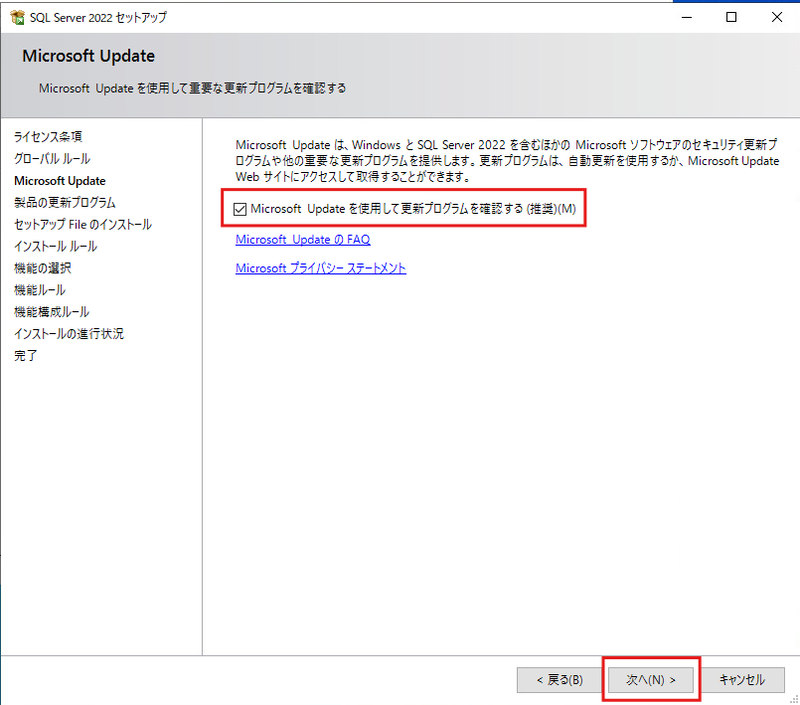Image resolution: width=800 pixels, height=705 pixels.
Task: Select the ライセンス条項 step in the sidebar
Action: (48, 137)
